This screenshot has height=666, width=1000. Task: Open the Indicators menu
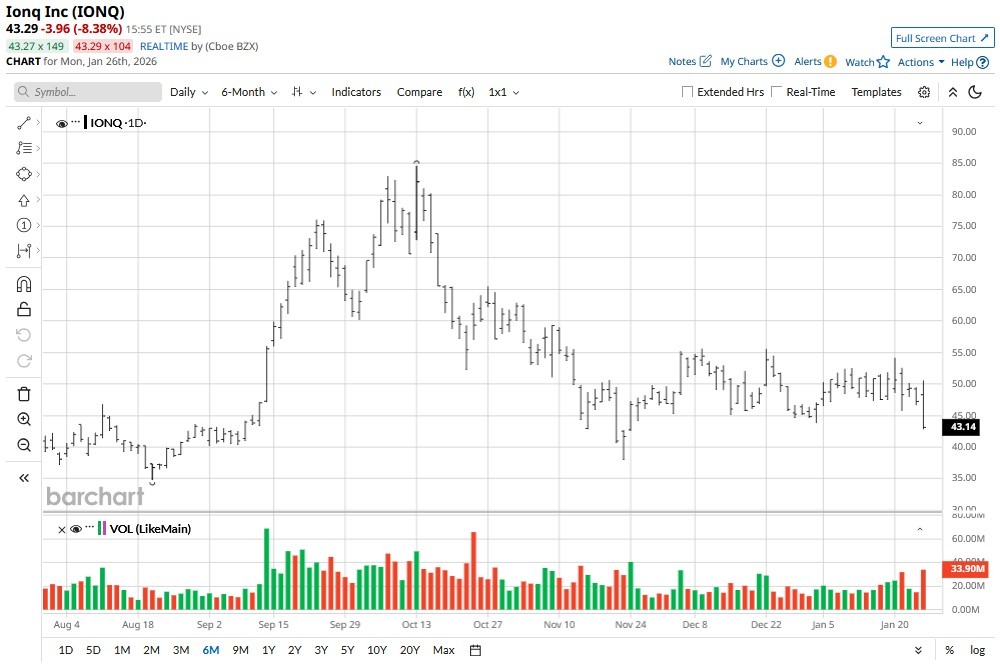356,92
